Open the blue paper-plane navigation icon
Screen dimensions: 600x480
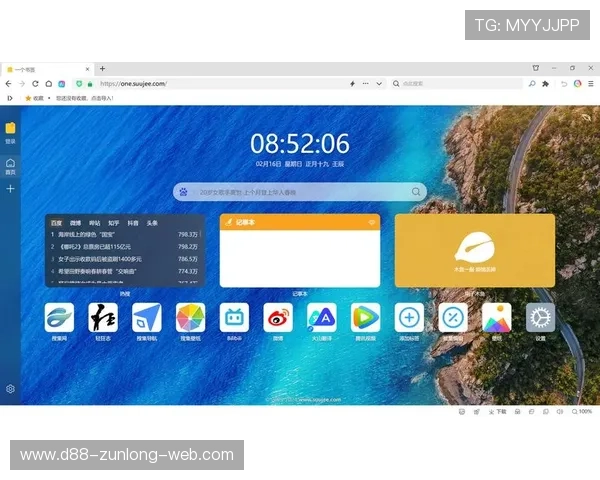[x=147, y=317]
